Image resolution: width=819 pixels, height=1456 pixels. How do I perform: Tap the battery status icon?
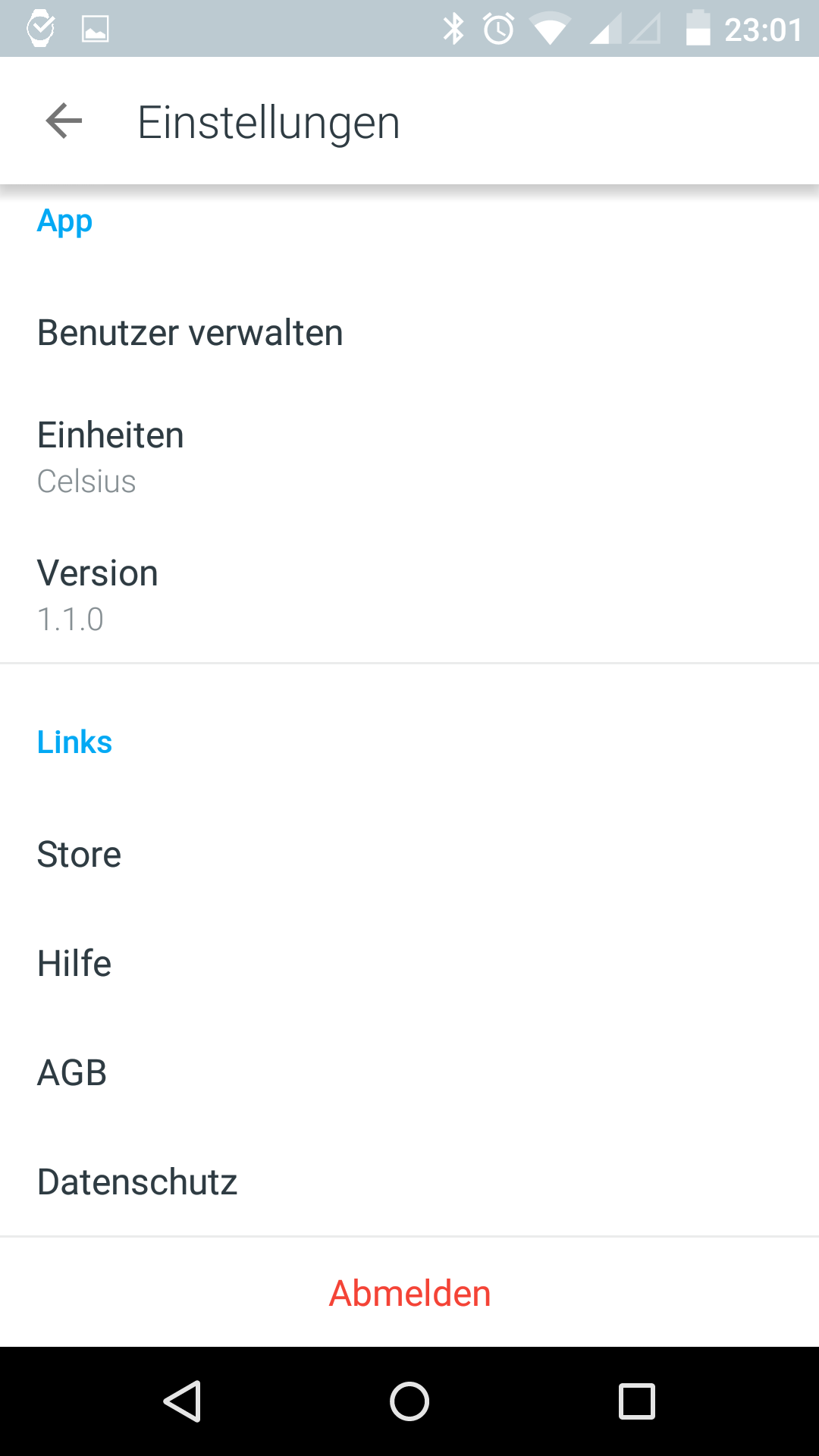click(x=698, y=29)
